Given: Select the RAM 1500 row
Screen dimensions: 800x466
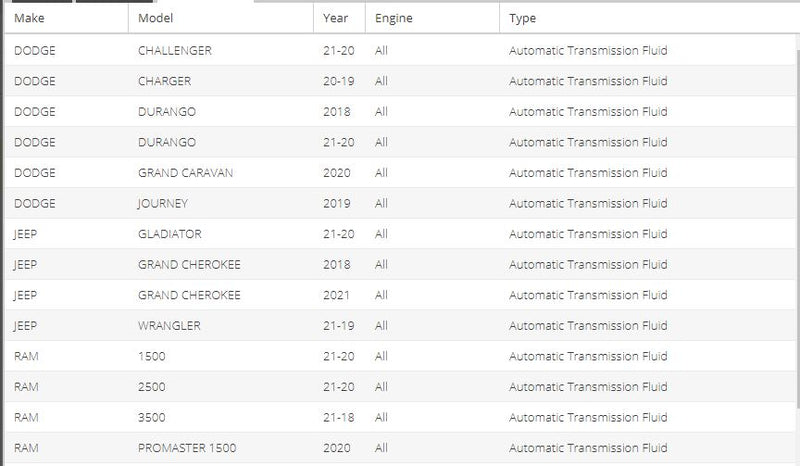Looking at the screenshot, I should click(151, 357).
